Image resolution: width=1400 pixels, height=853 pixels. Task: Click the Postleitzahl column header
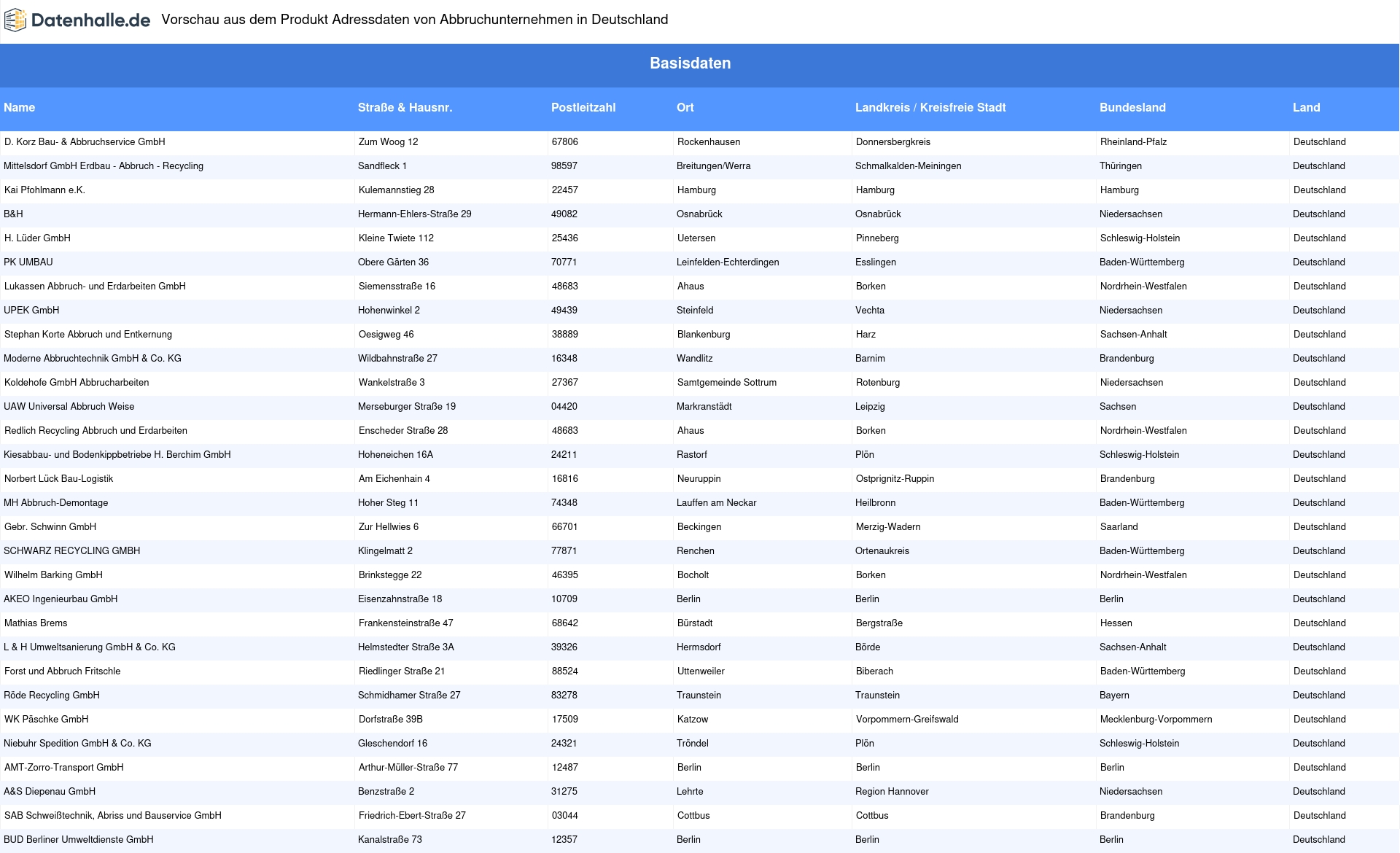click(583, 108)
